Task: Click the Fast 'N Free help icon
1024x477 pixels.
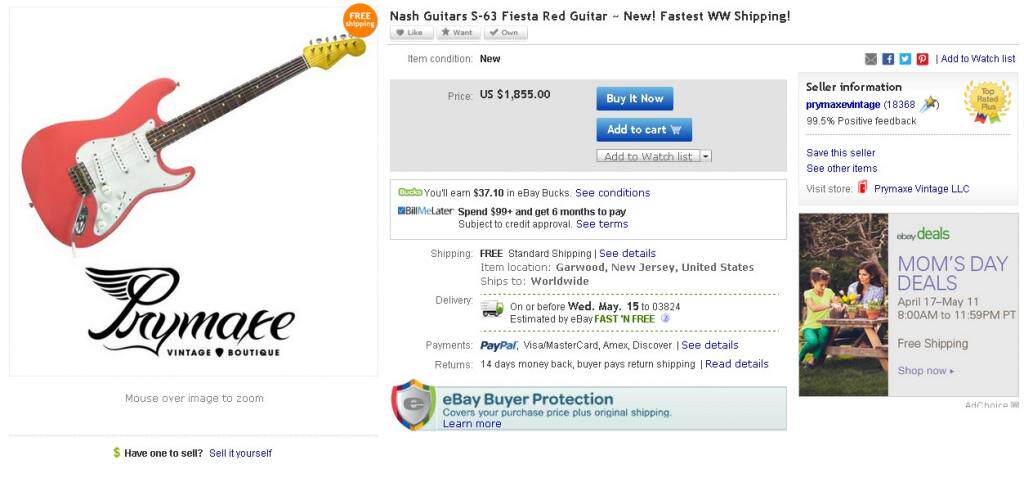Action: click(x=665, y=319)
